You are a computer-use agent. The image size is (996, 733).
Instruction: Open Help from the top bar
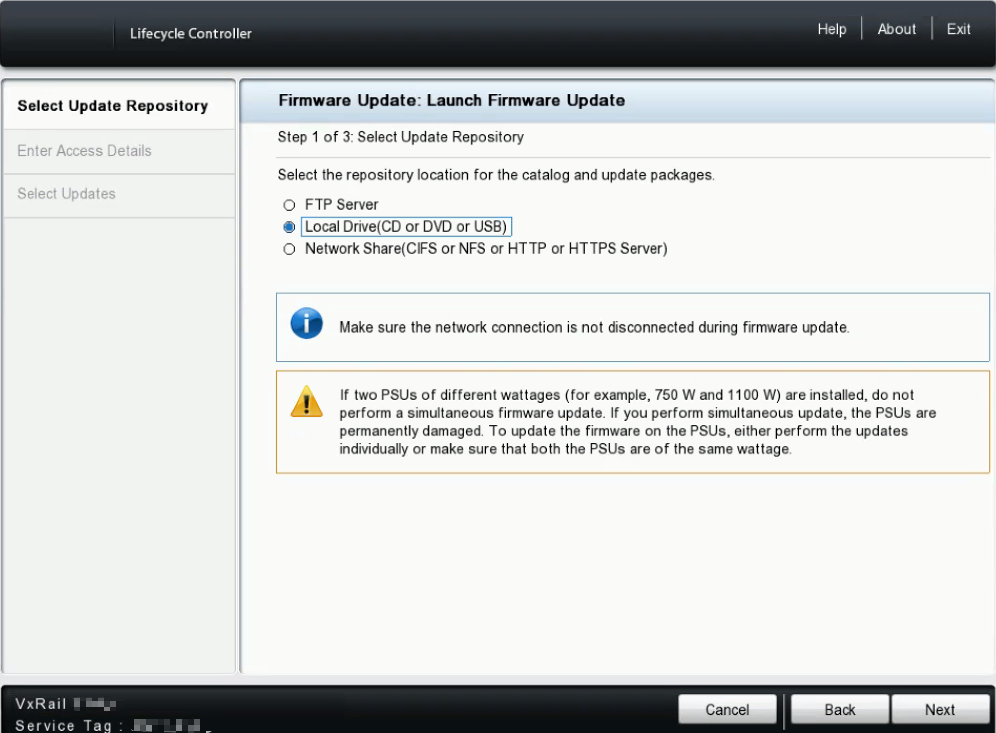pos(831,29)
